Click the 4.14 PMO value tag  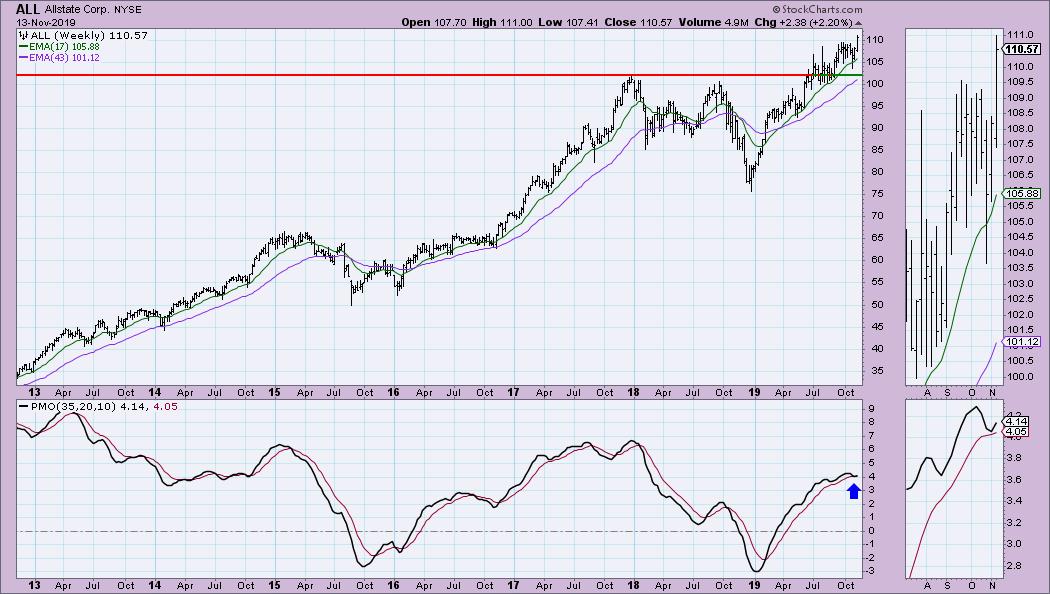1017,421
